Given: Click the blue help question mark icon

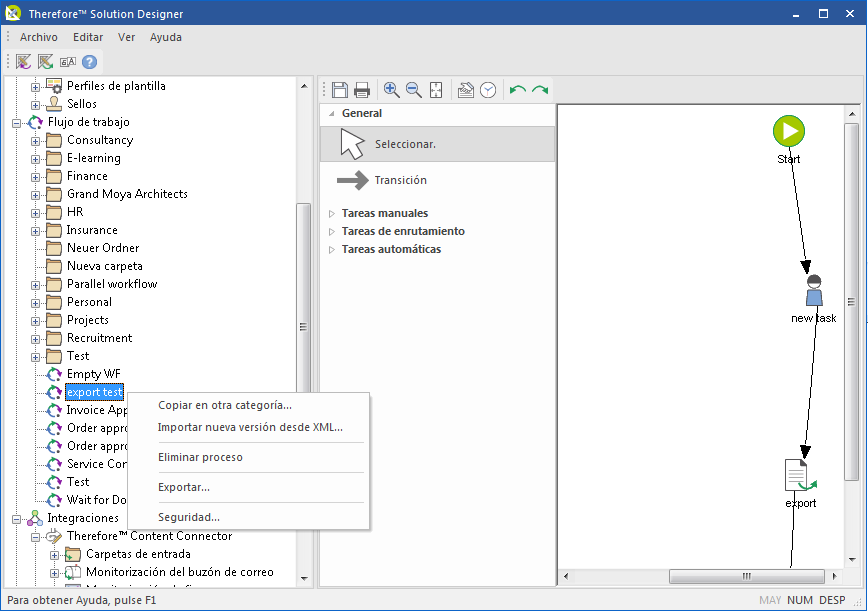Looking at the screenshot, I should [x=89, y=62].
